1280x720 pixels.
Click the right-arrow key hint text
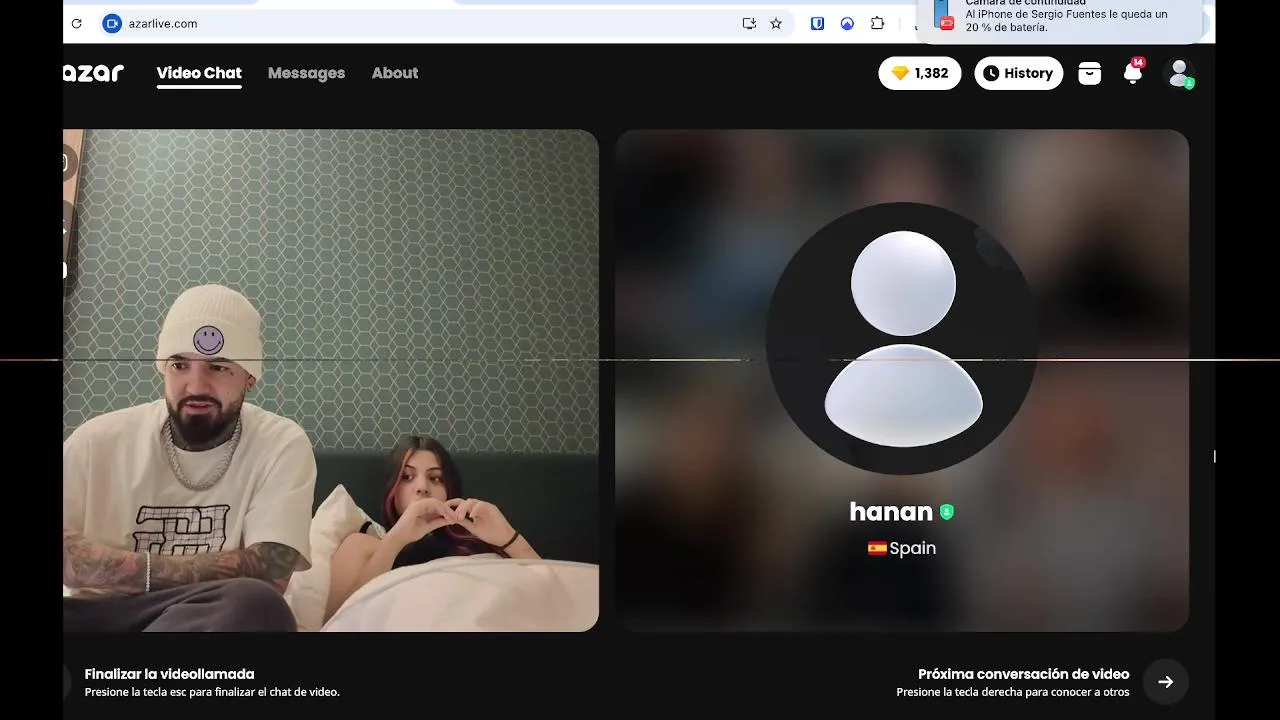coord(1013,692)
